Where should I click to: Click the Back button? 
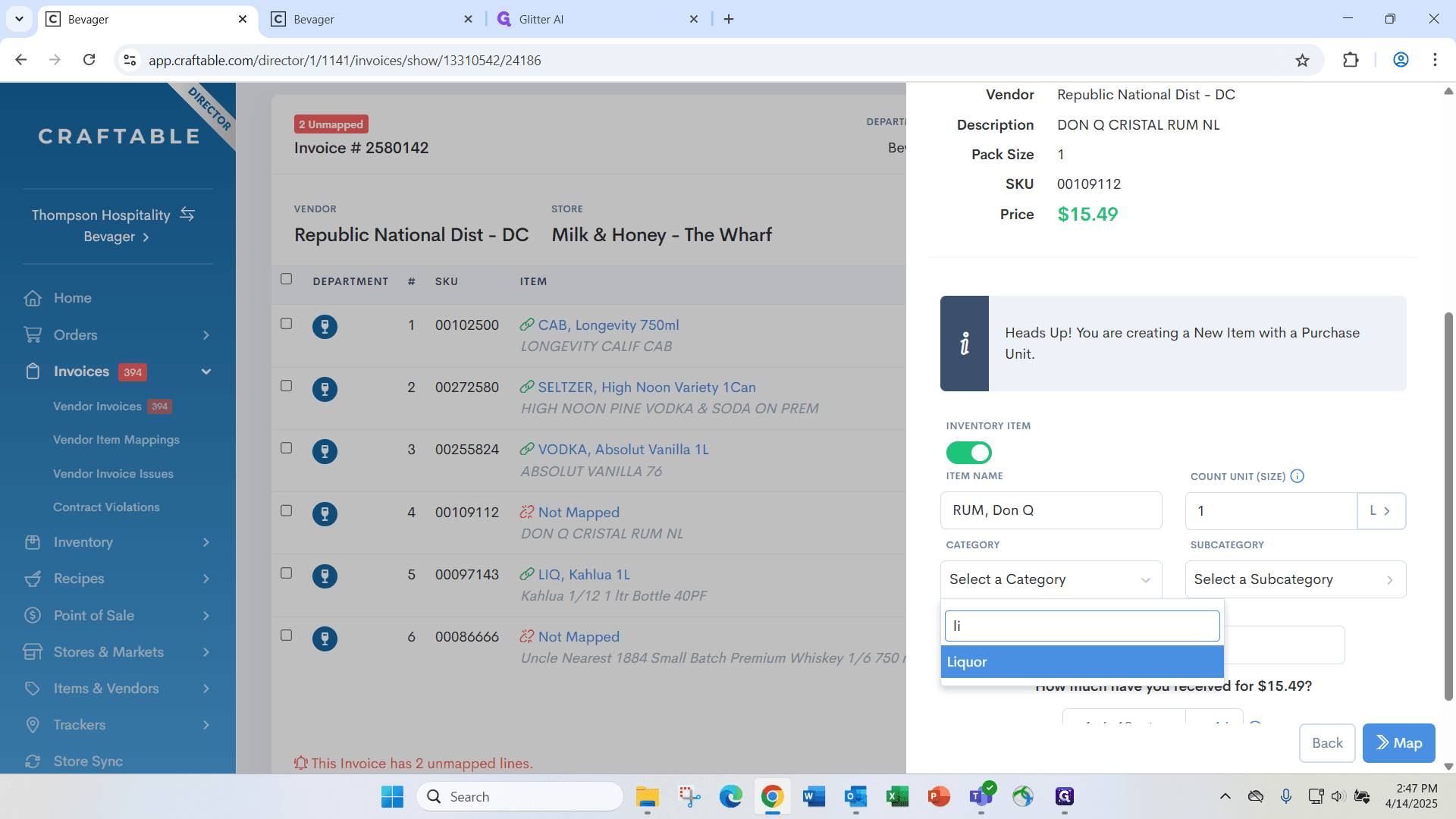[x=1327, y=743]
